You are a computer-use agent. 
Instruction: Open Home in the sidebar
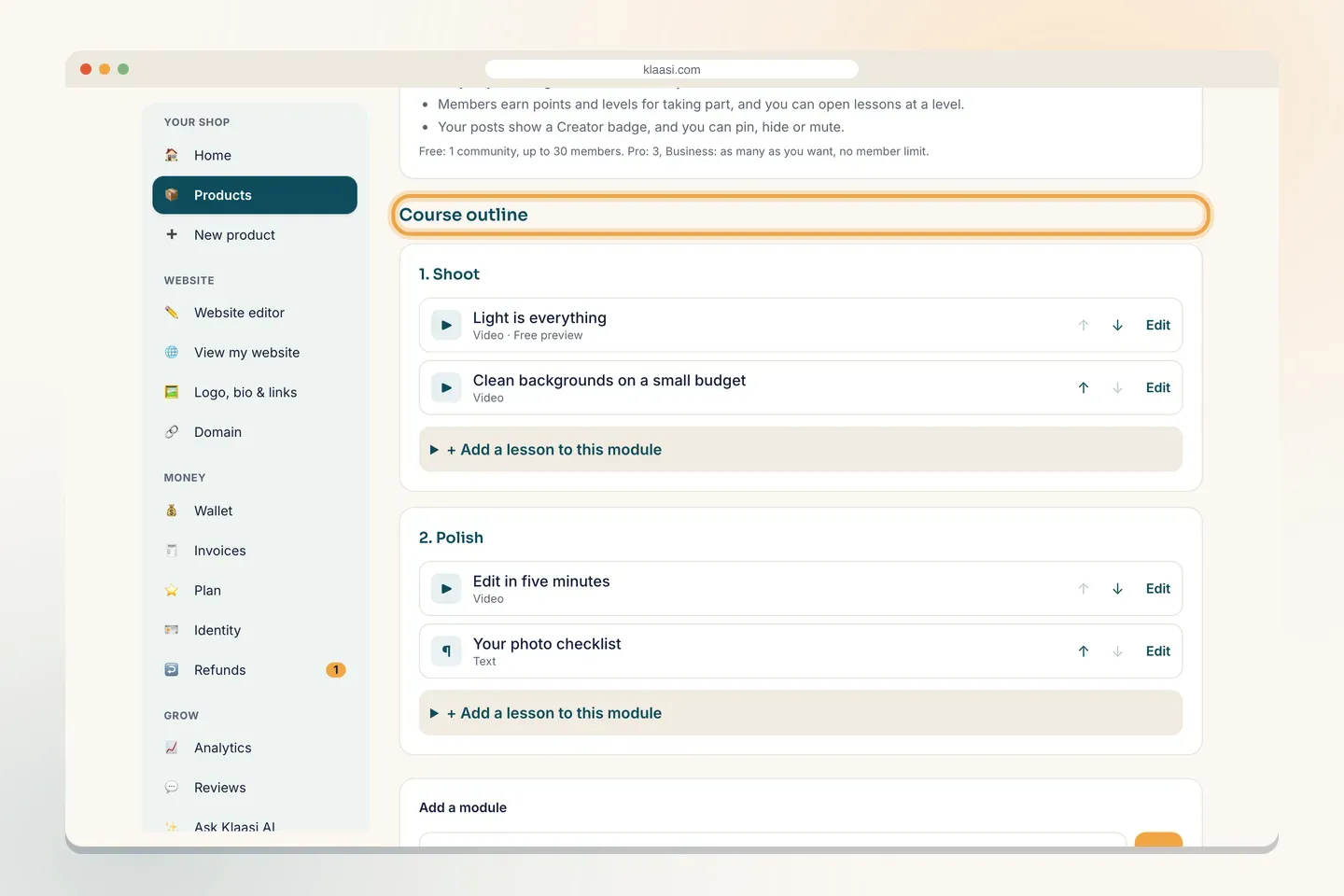[x=255, y=155]
